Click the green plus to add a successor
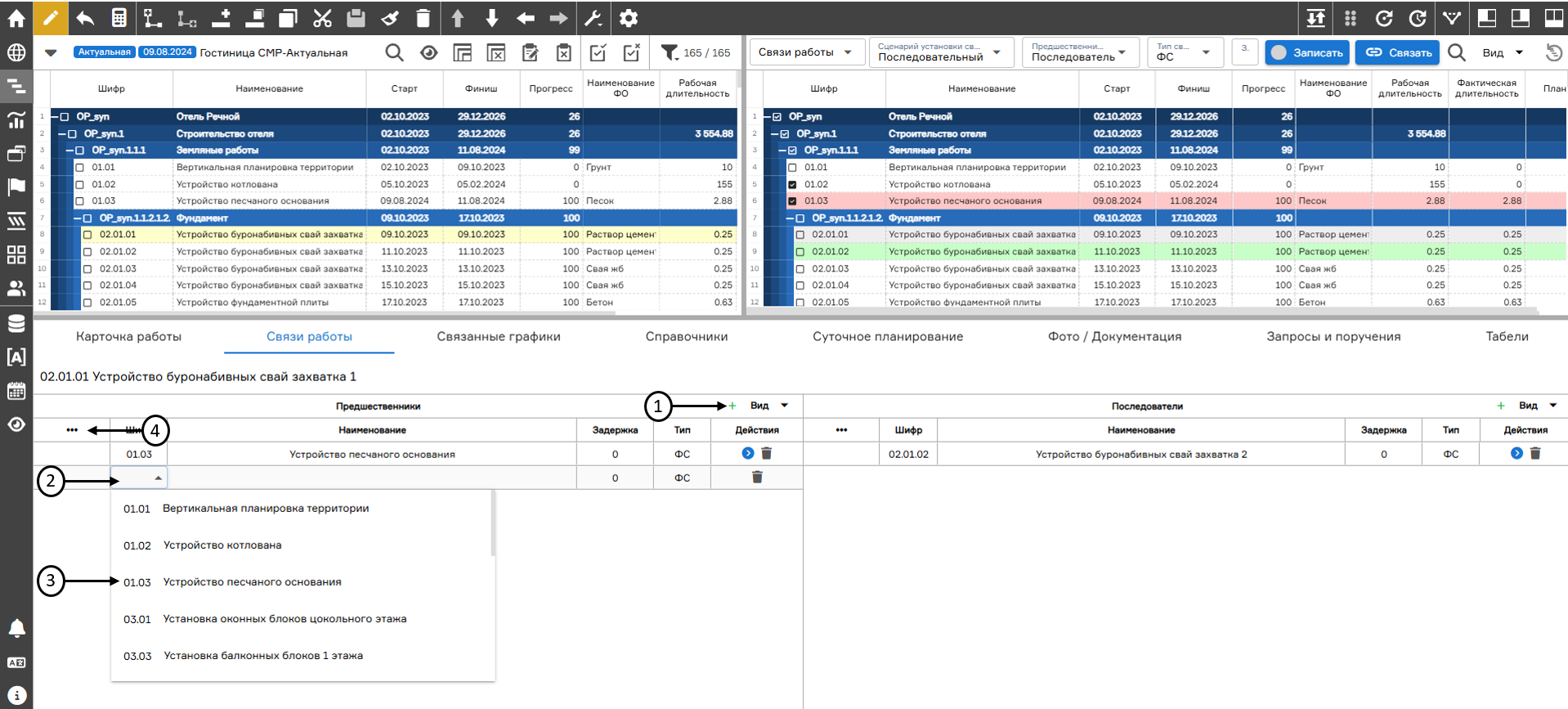This screenshot has height=709, width=1568. click(x=1501, y=406)
